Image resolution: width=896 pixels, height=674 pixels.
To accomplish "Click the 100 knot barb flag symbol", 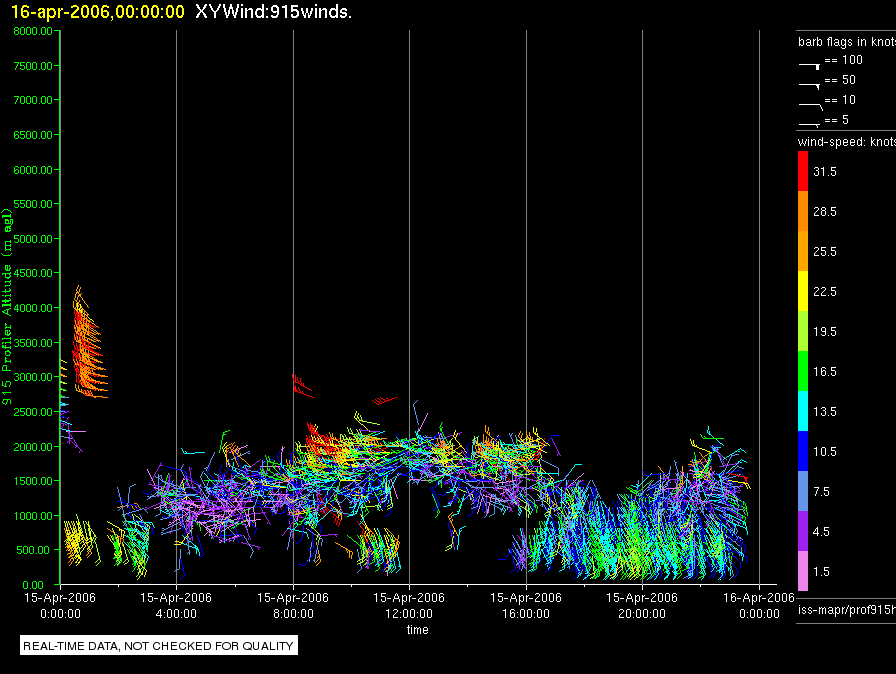I will [809, 66].
